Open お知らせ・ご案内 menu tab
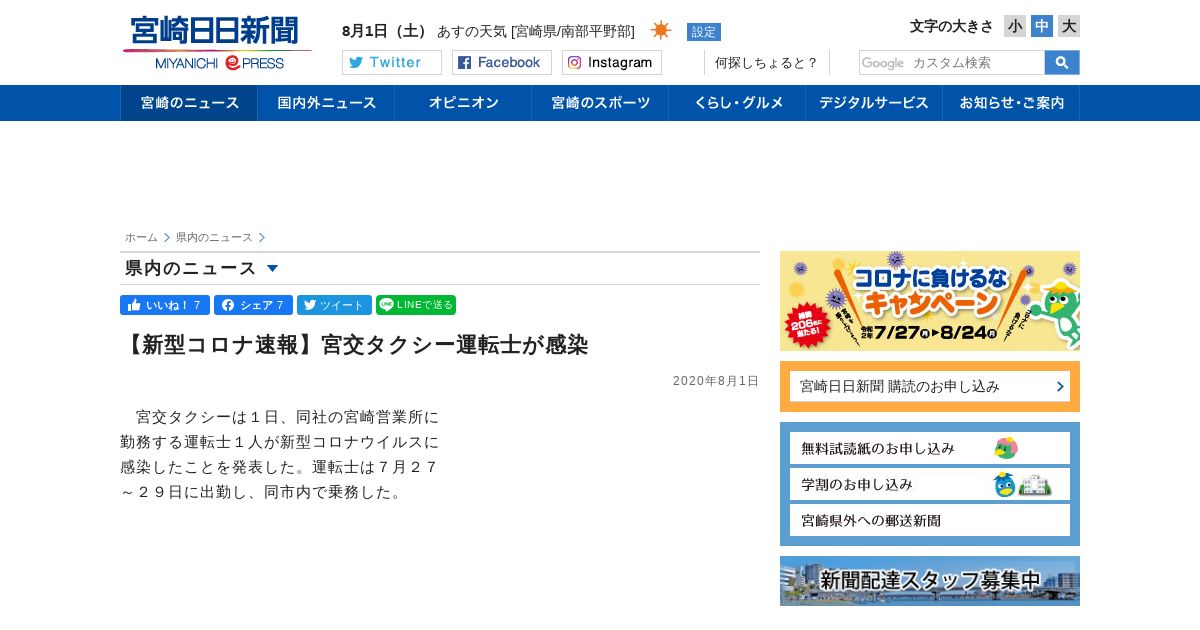 pyautogui.click(x=1011, y=103)
